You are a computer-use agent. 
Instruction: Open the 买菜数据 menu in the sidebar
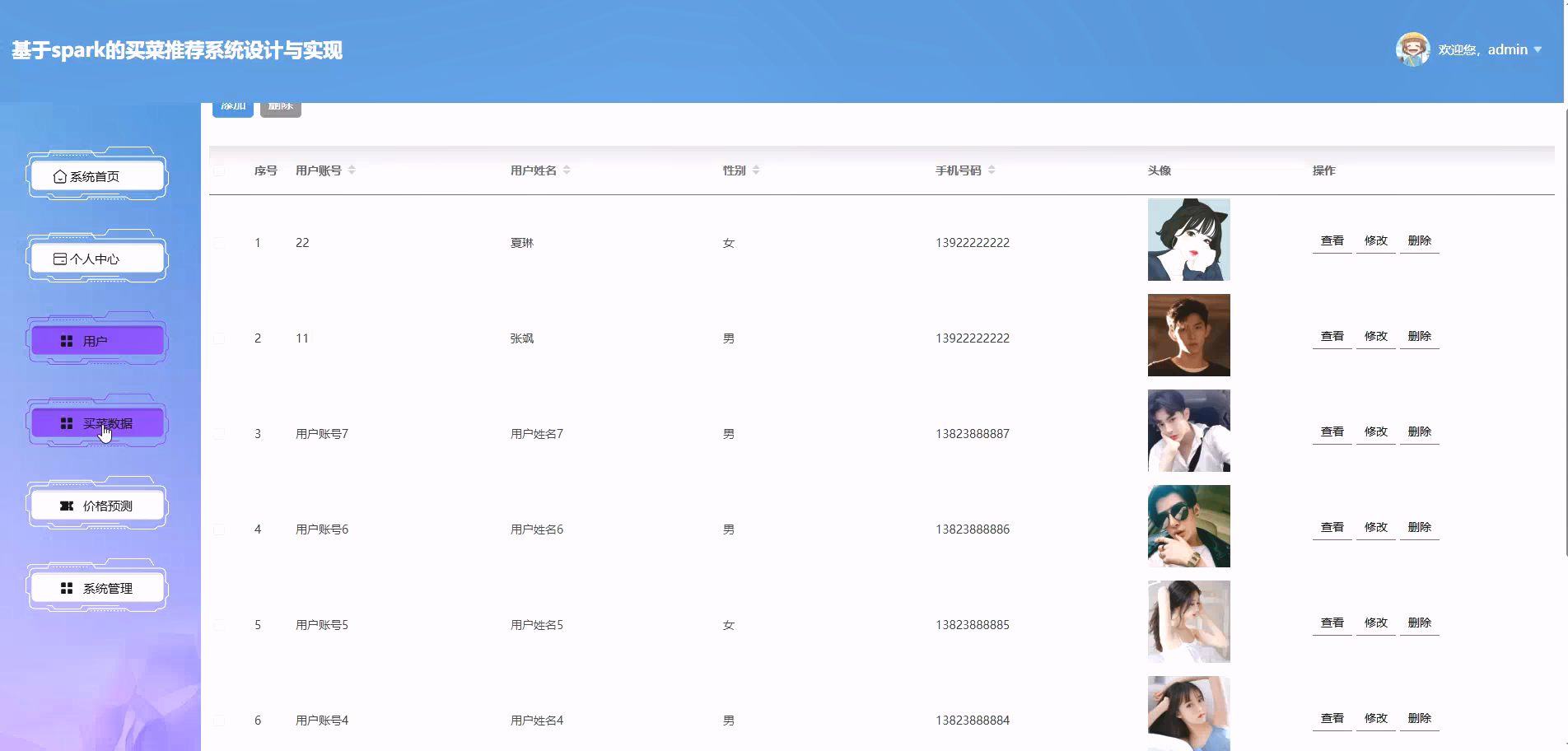pos(97,423)
